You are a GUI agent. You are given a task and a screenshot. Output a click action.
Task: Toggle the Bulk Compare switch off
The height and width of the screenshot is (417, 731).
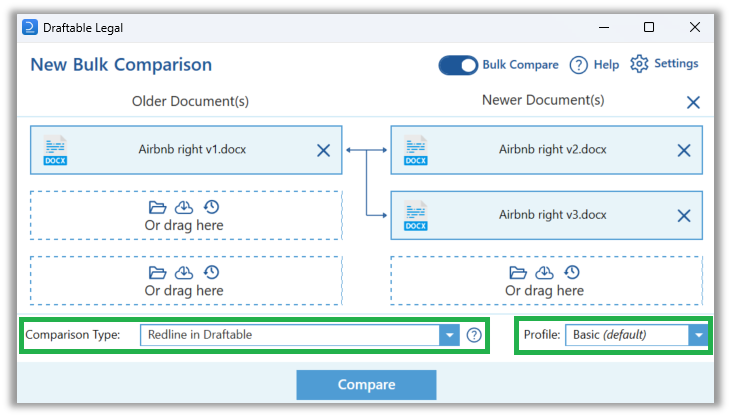point(458,65)
